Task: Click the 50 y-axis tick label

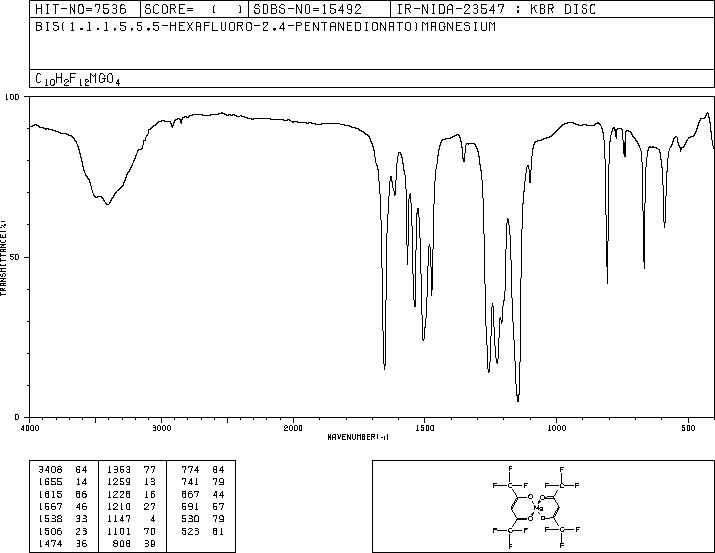Action: click(x=15, y=257)
